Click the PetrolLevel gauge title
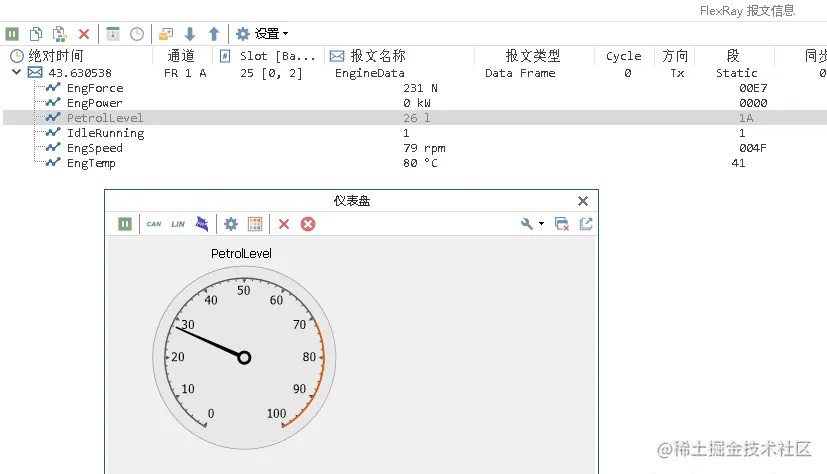The width and height of the screenshot is (827, 474). coord(242,254)
